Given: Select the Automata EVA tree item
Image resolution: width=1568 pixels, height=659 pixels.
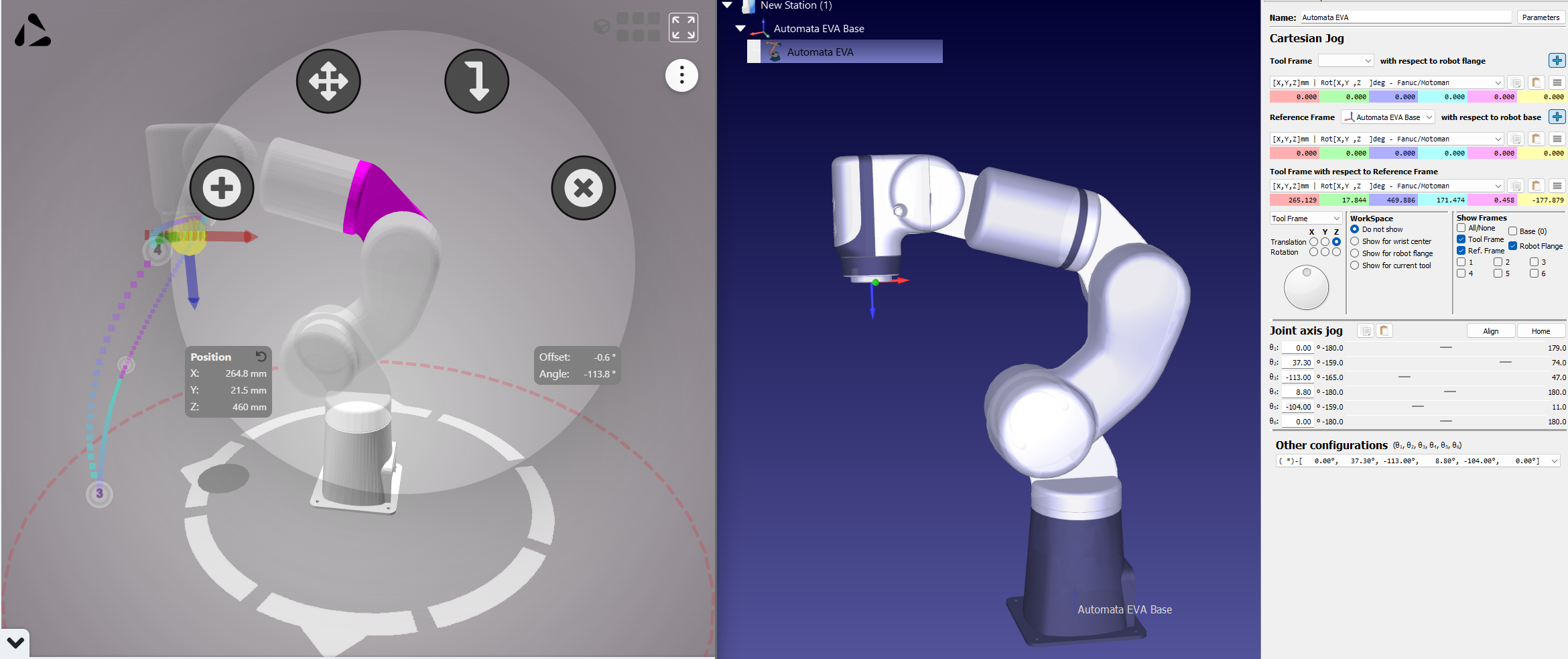Looking at the screenshot, I should click(x=820, y=52).
